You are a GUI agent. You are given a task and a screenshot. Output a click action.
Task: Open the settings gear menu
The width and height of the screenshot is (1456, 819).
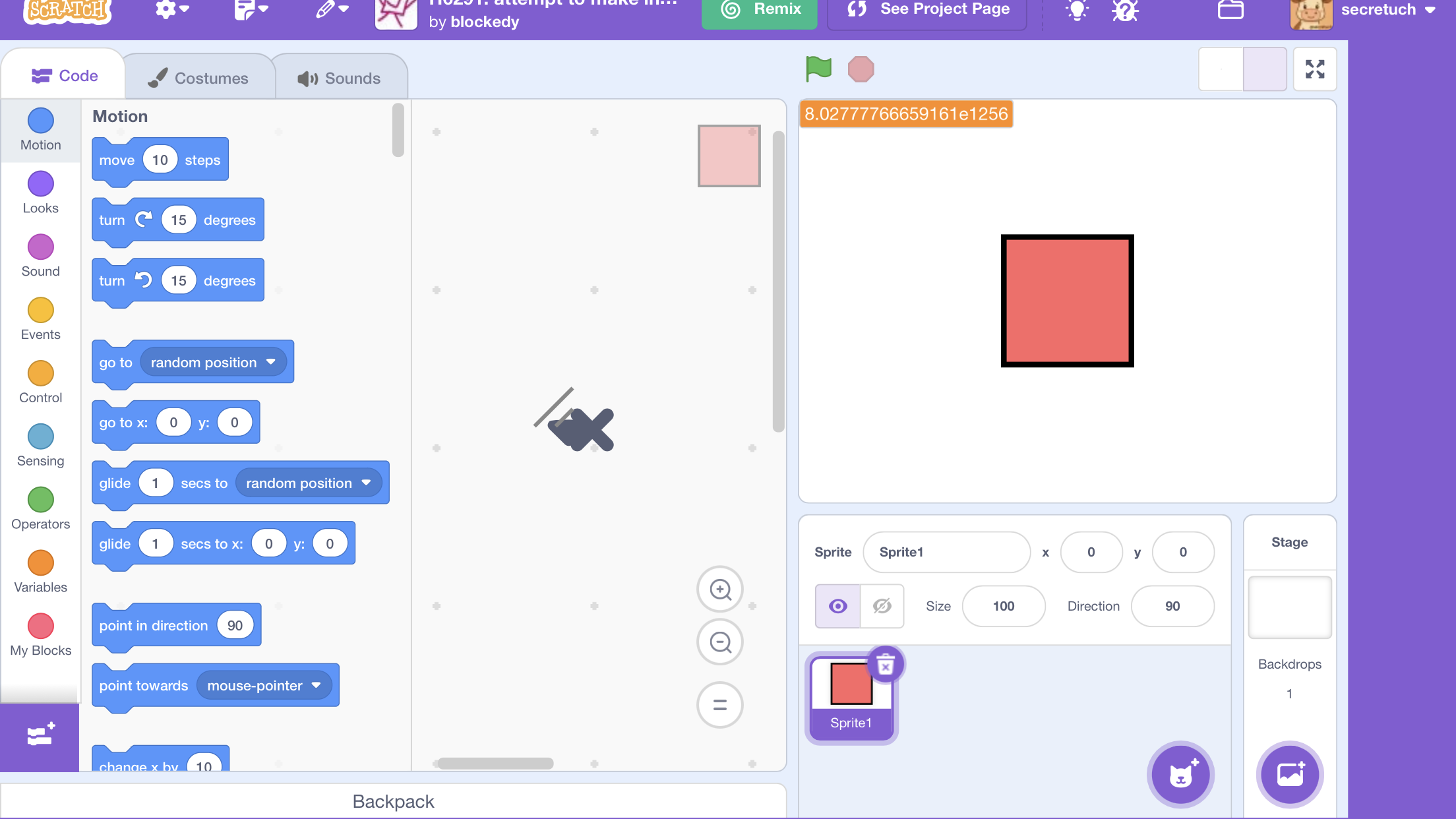[x=172, y=9]
